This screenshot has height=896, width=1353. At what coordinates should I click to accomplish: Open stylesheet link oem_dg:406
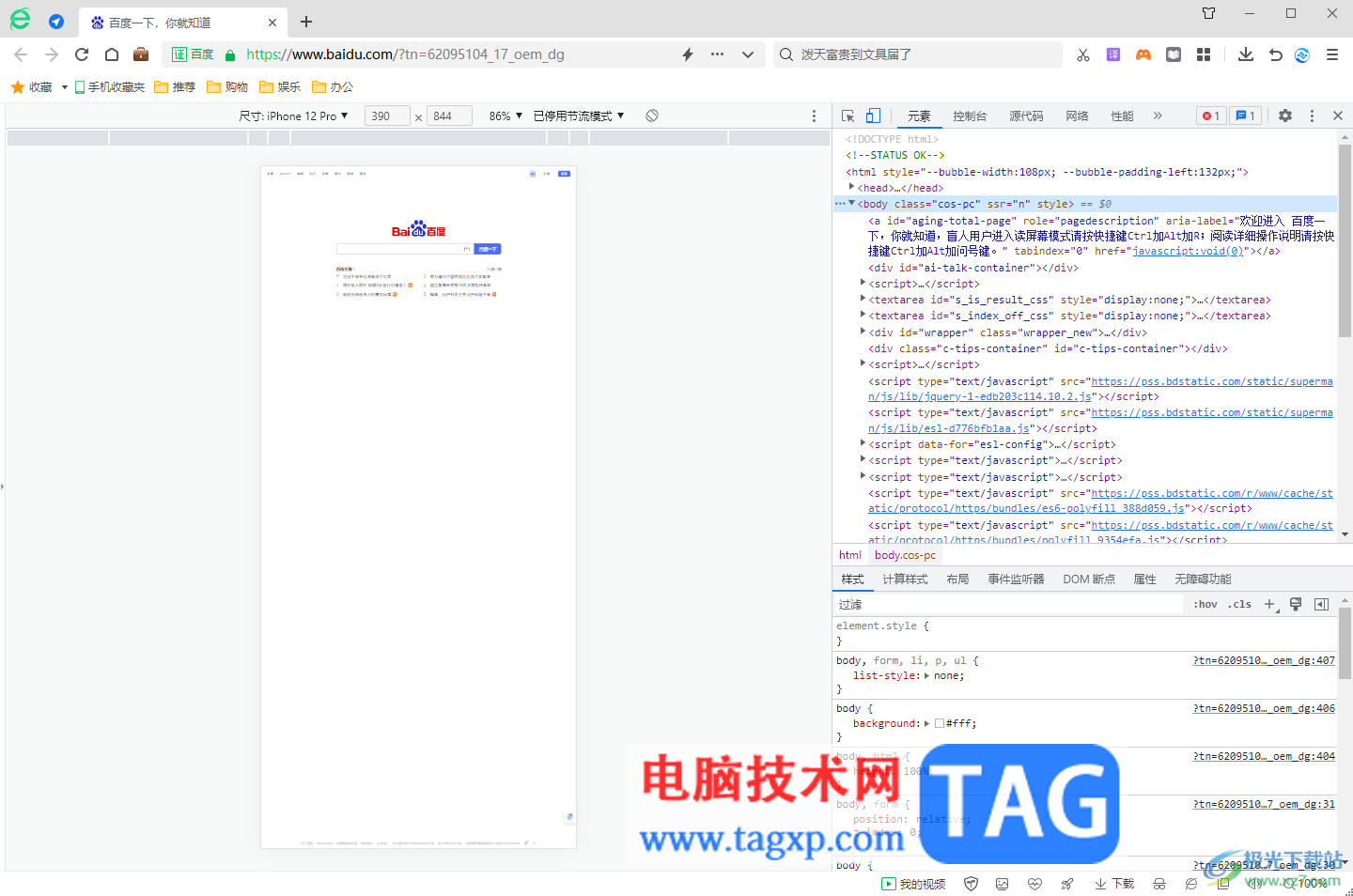[1264, 708]
